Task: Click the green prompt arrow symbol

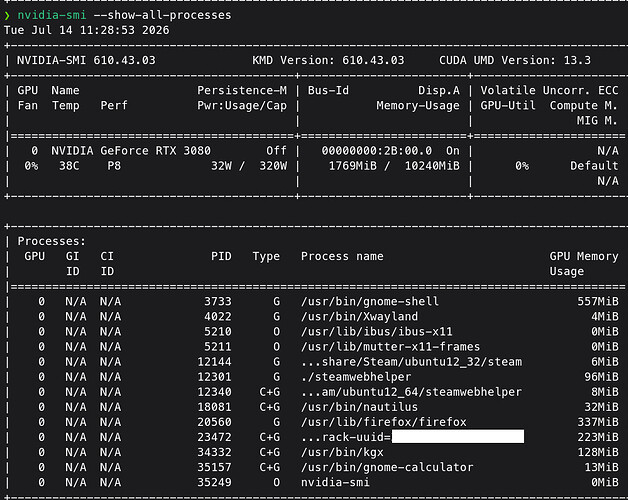Action: (x=7, y=15)
